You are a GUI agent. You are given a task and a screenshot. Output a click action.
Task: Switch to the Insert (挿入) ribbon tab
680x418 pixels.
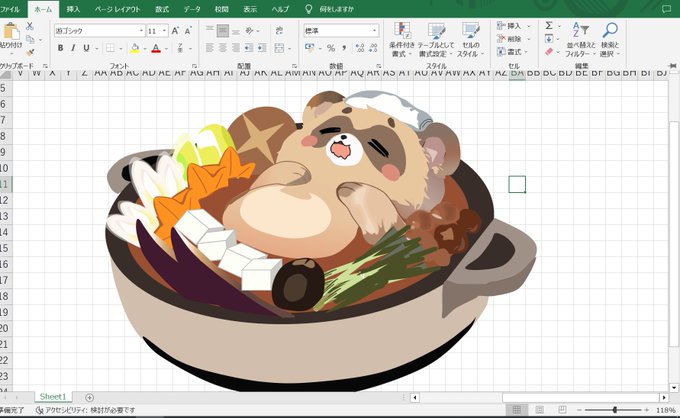click(x=73, y=9)
